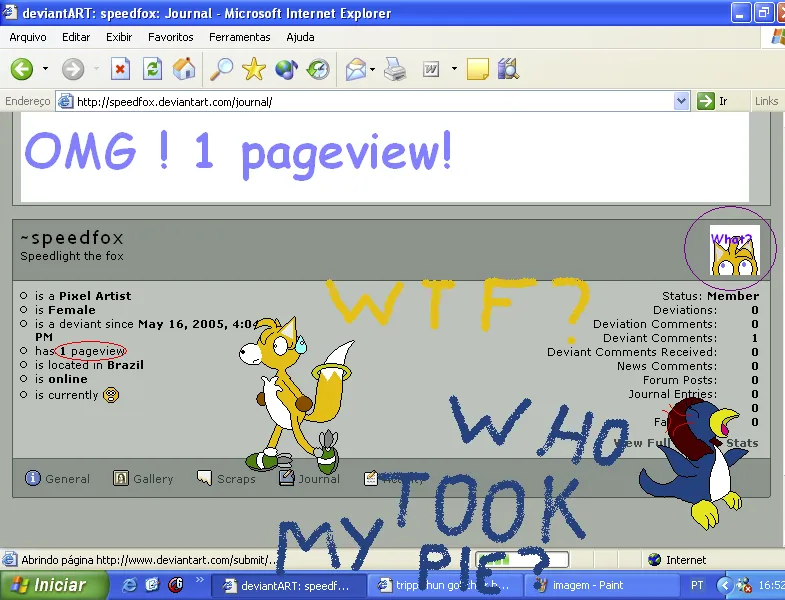The image size is (785, 600).
Task: Go to the Home page icon
Action: point(184,69)
